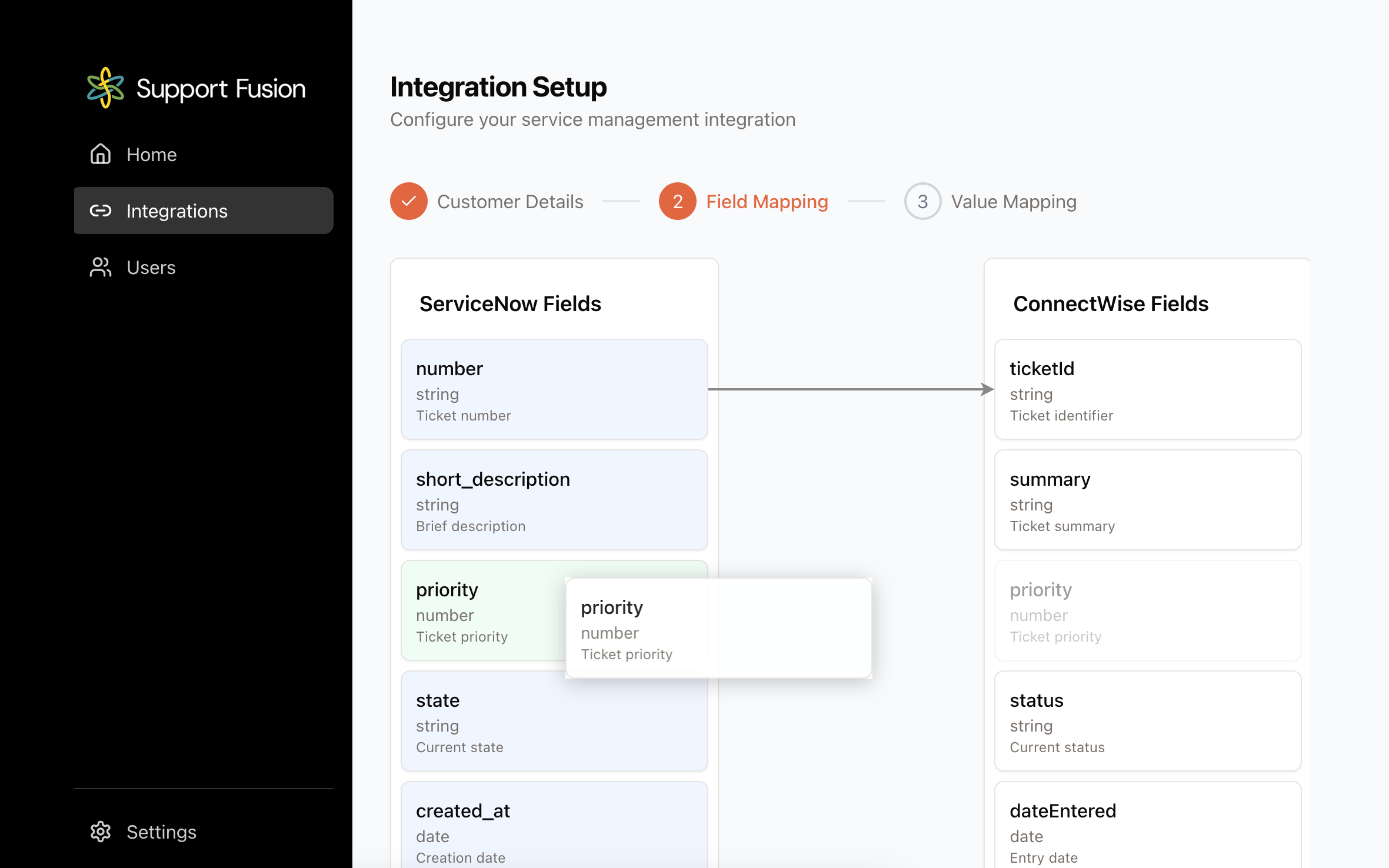Click the ConnectWise status field card

(x=1147, y=721)
